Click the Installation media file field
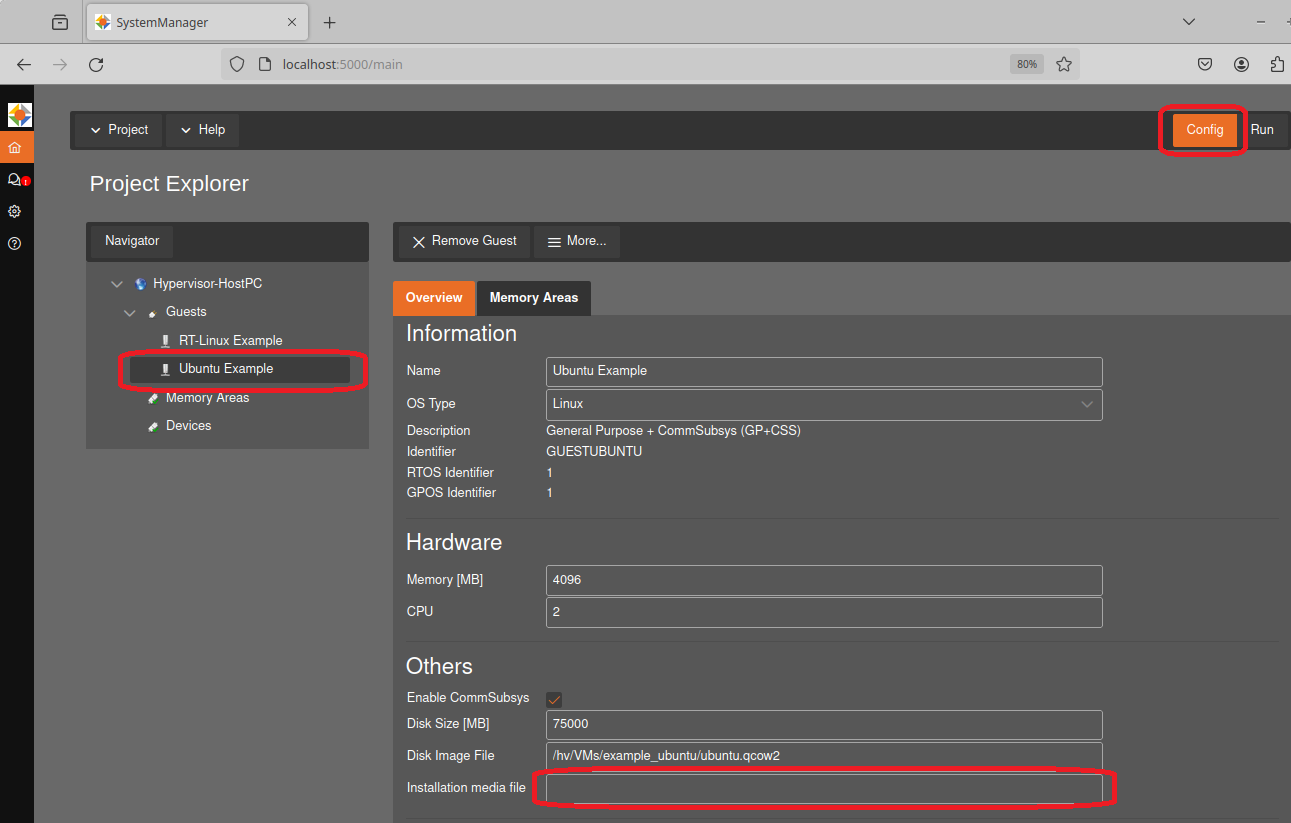This screenshot has width=1291, height=823. coord(824,788)
